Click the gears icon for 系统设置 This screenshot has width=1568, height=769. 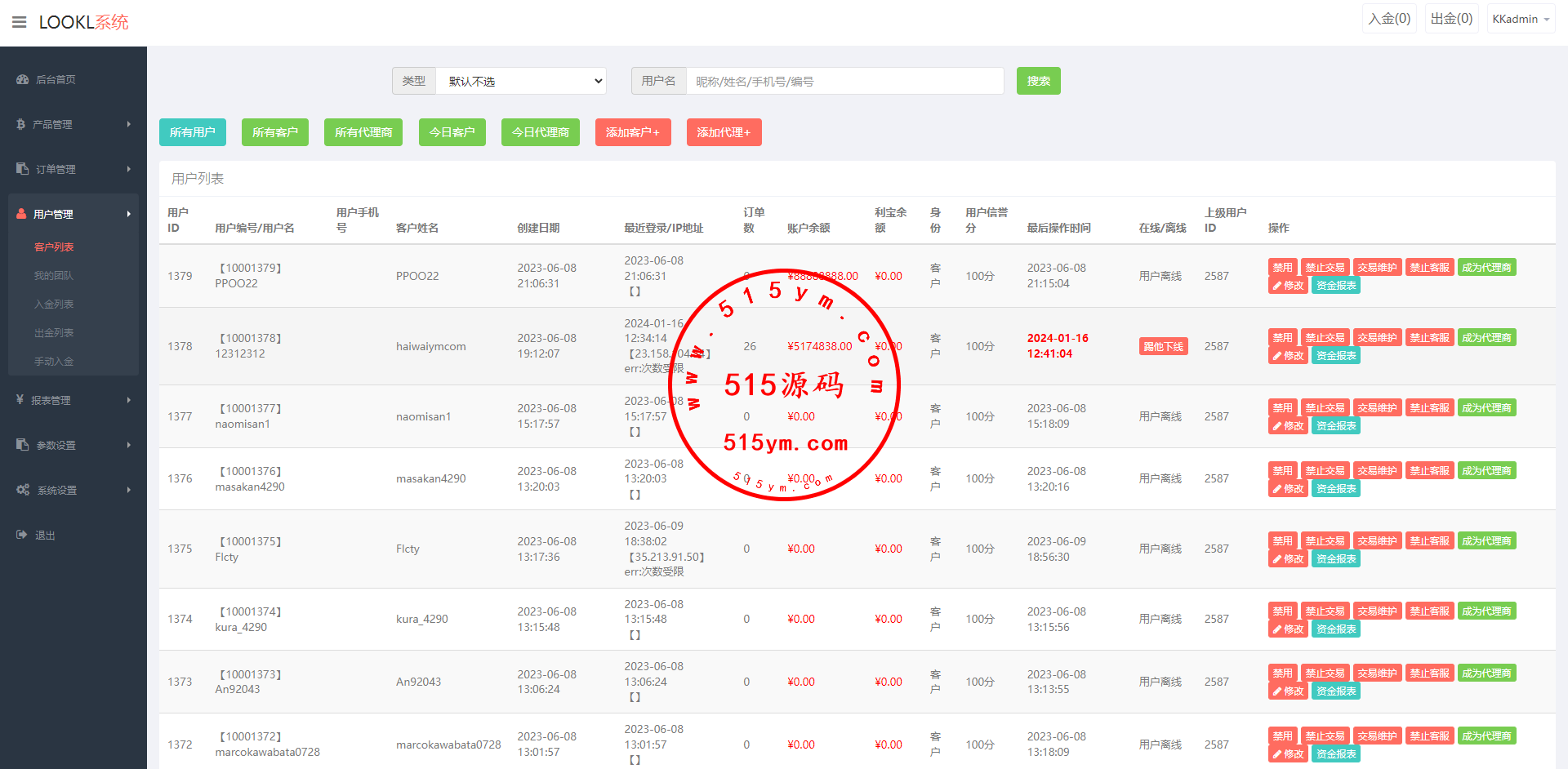pyautogui.click(x=22, y=490)
